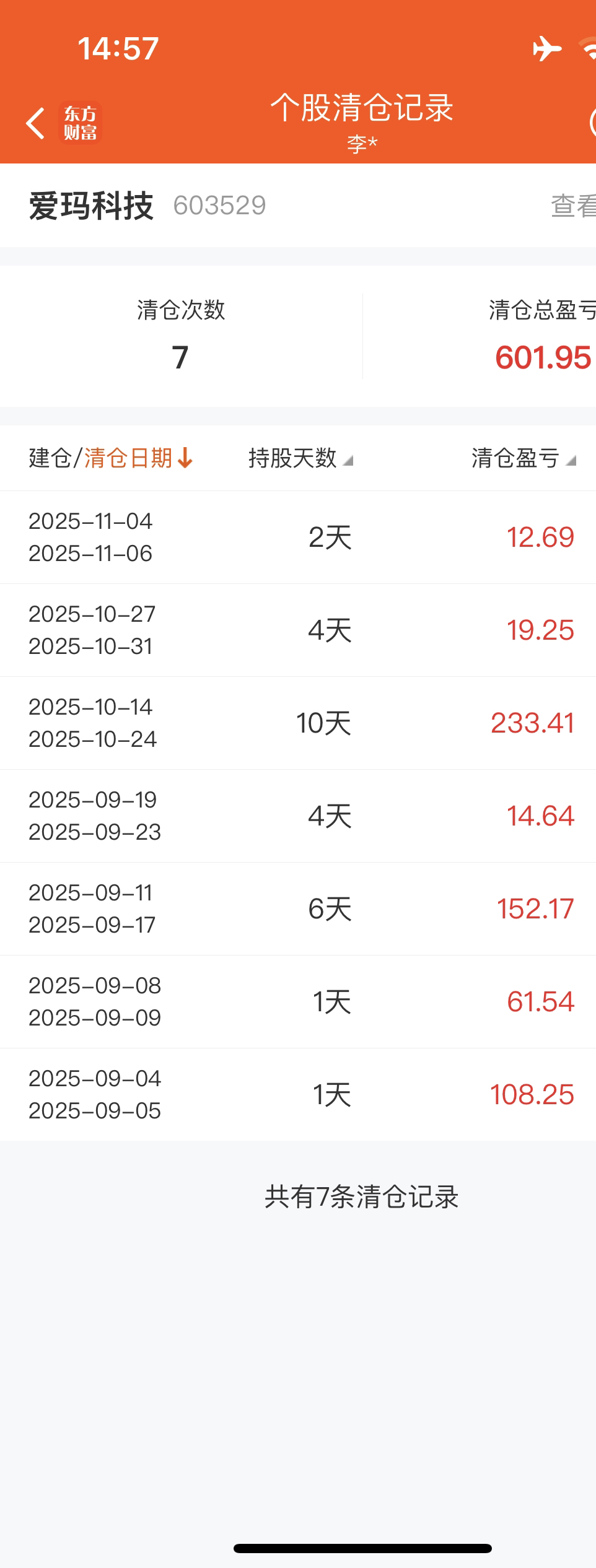Tap the 爱玛科技 stock name
Viewport: 596px width, 1568px height.
click(x=91, y=206)
